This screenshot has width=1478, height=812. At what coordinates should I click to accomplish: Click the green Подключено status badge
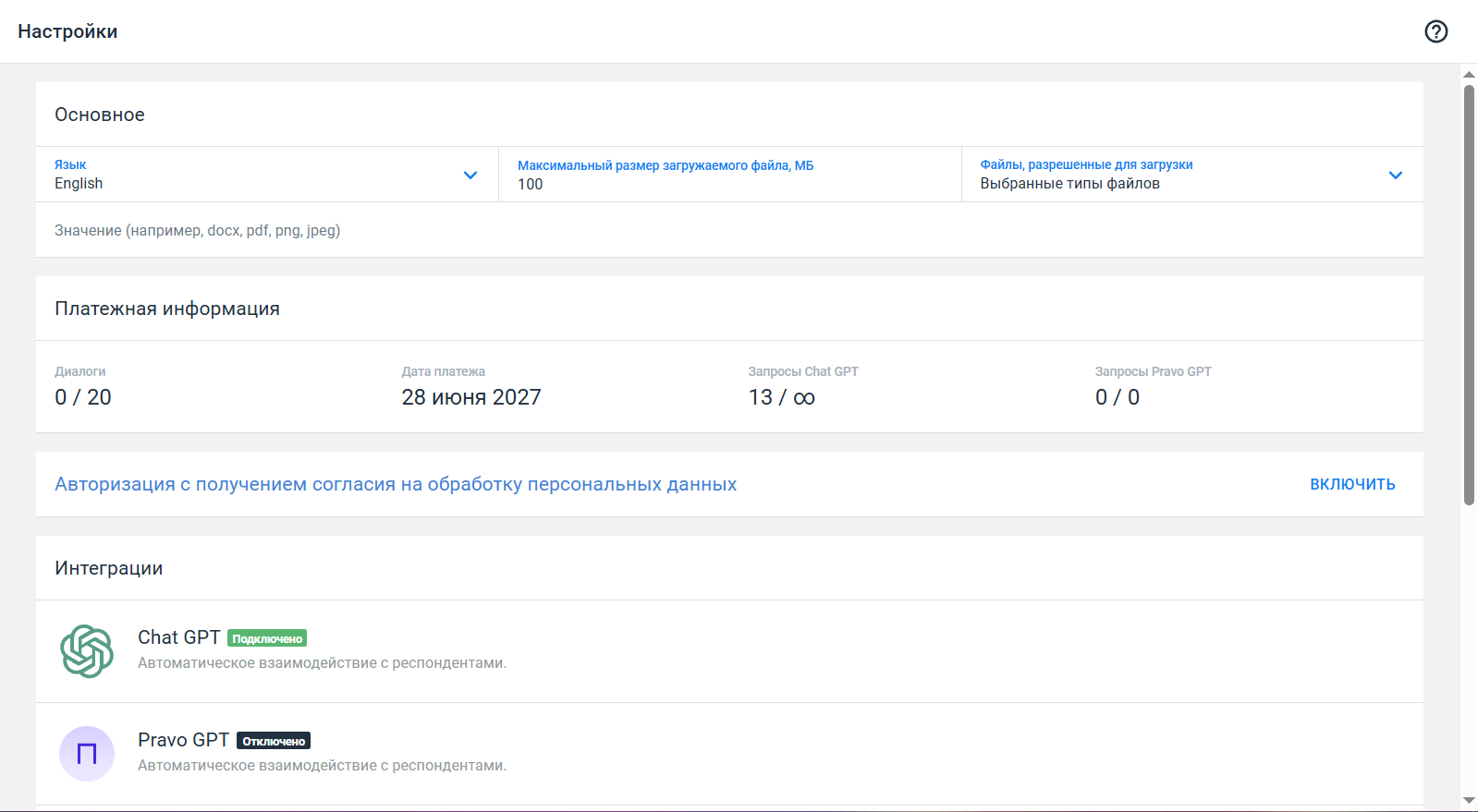pos(267,638)
